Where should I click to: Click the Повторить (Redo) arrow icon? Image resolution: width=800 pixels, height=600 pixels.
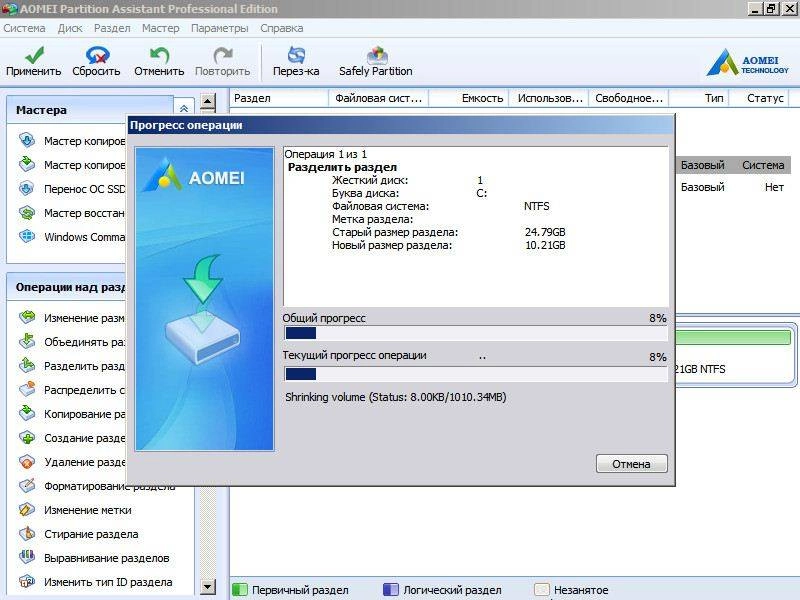tap(223, 55)
